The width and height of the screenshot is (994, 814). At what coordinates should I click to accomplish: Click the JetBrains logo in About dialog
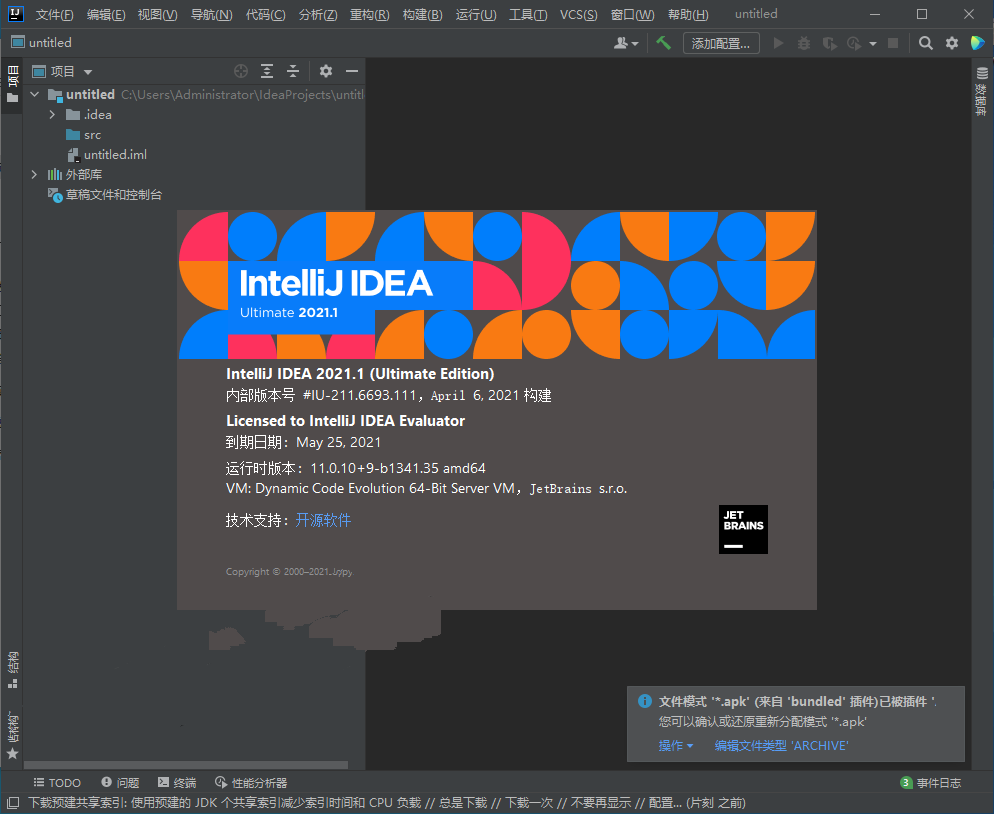(743, 529)
